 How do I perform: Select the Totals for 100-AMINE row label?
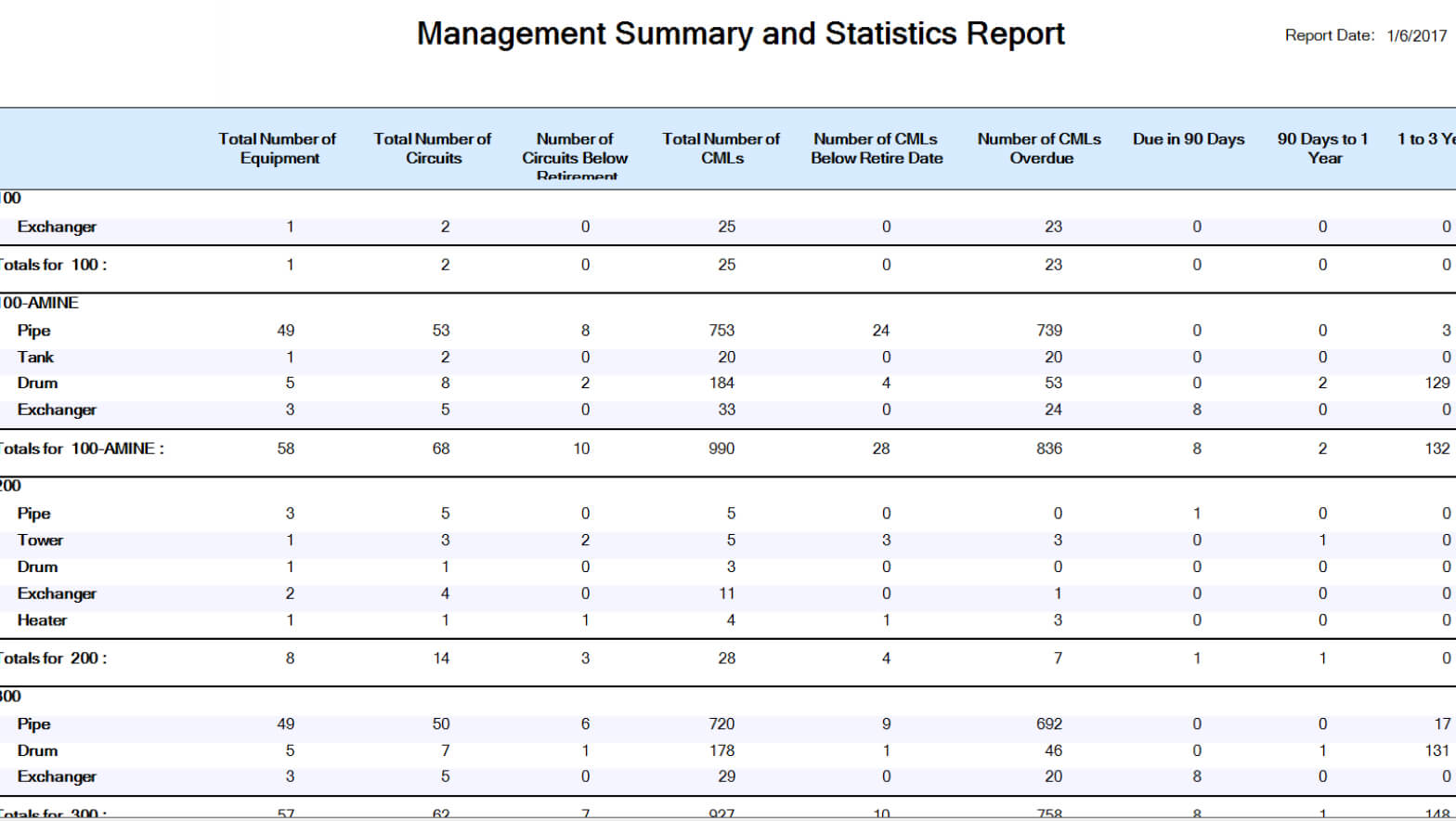[x=82, y=449]
